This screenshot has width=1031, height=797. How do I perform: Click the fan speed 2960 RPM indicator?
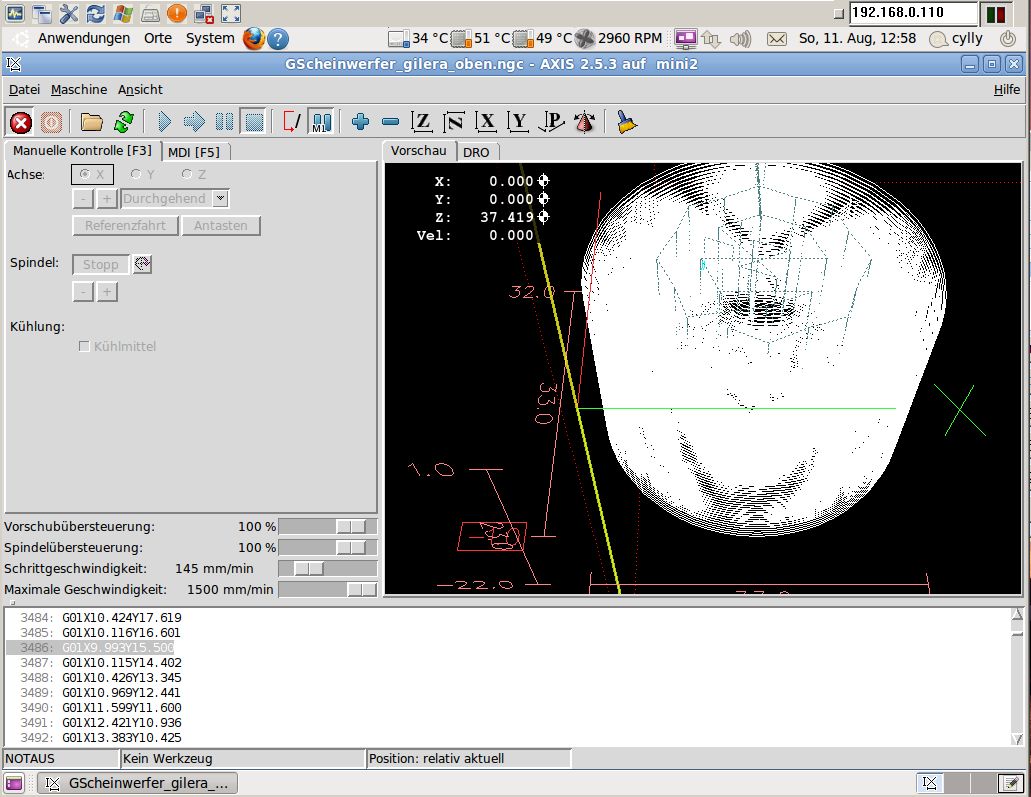pos(618,39)
